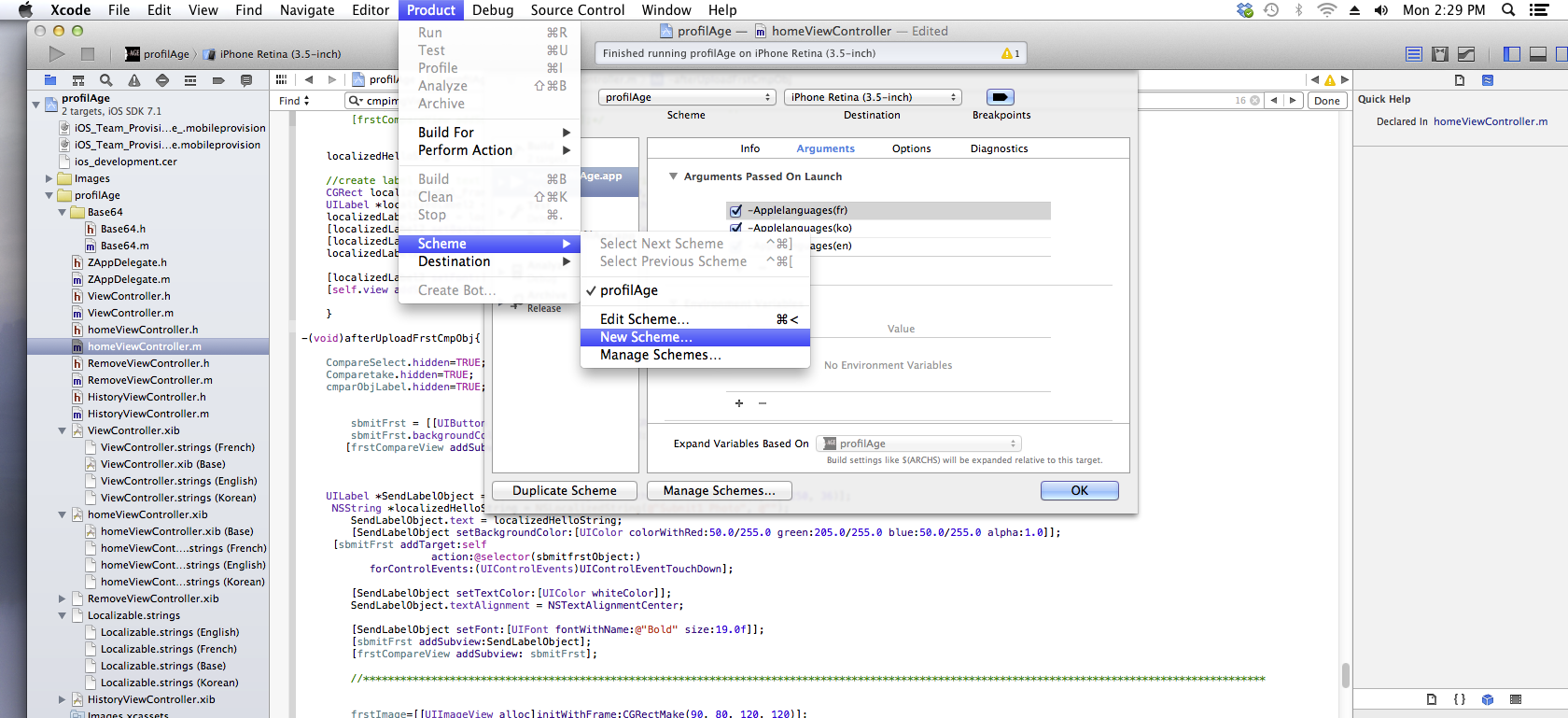Toggle the Navigator panel visibility
Viewport: 1568px width, 718px height.
[1512, 54]
